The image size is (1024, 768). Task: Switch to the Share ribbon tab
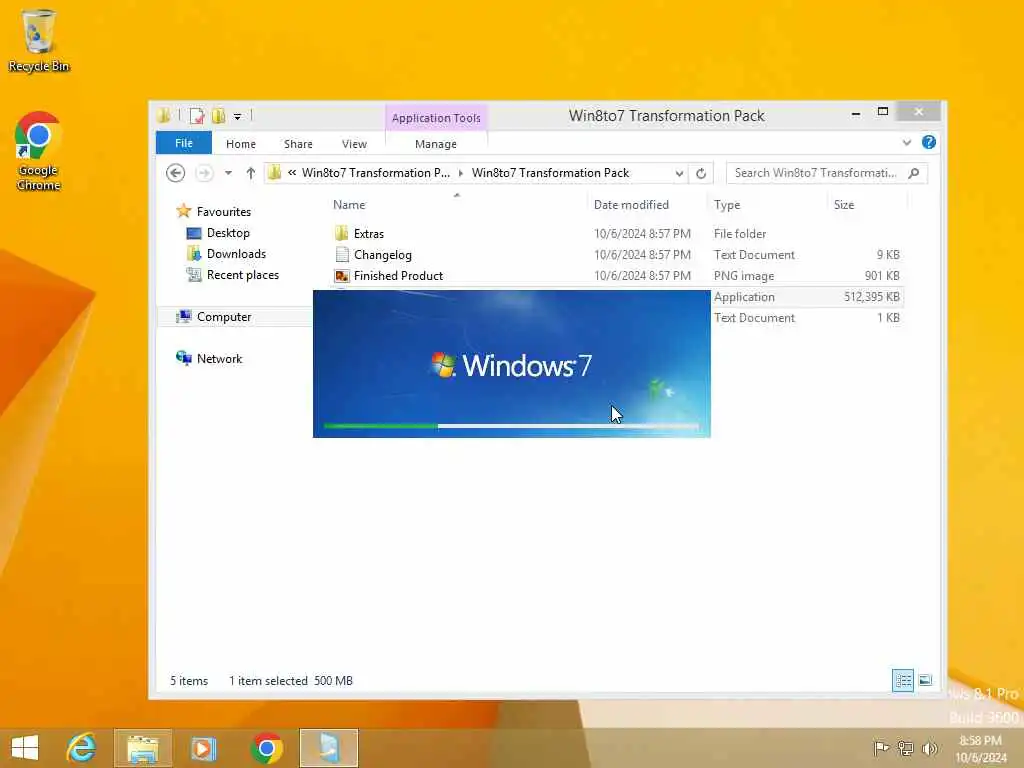point(298,144)
